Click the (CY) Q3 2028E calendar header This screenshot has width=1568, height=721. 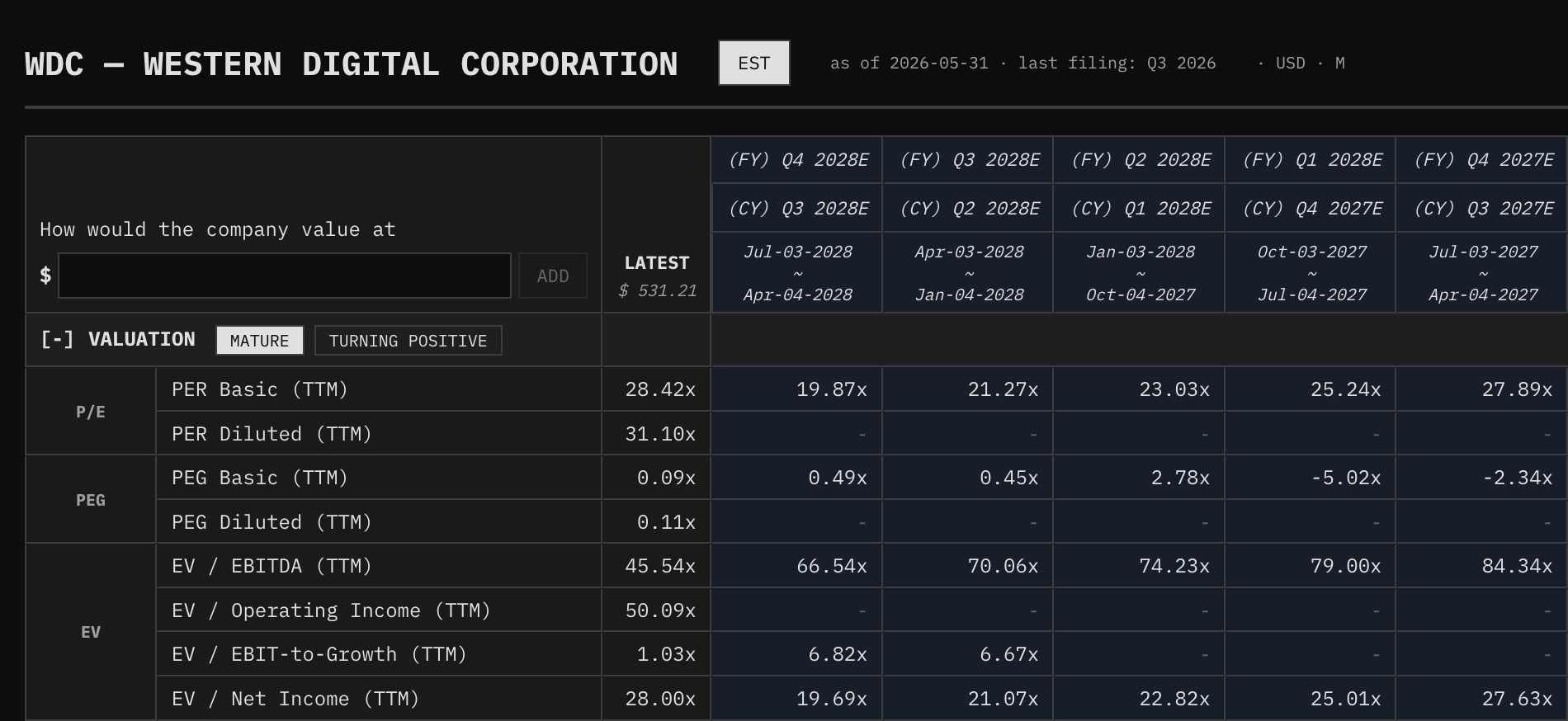point(797,209)
